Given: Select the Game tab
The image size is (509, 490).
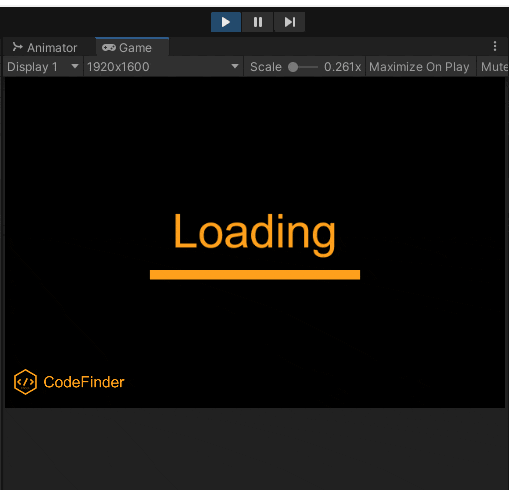Looking at the screenshot, I should [132, 47].
